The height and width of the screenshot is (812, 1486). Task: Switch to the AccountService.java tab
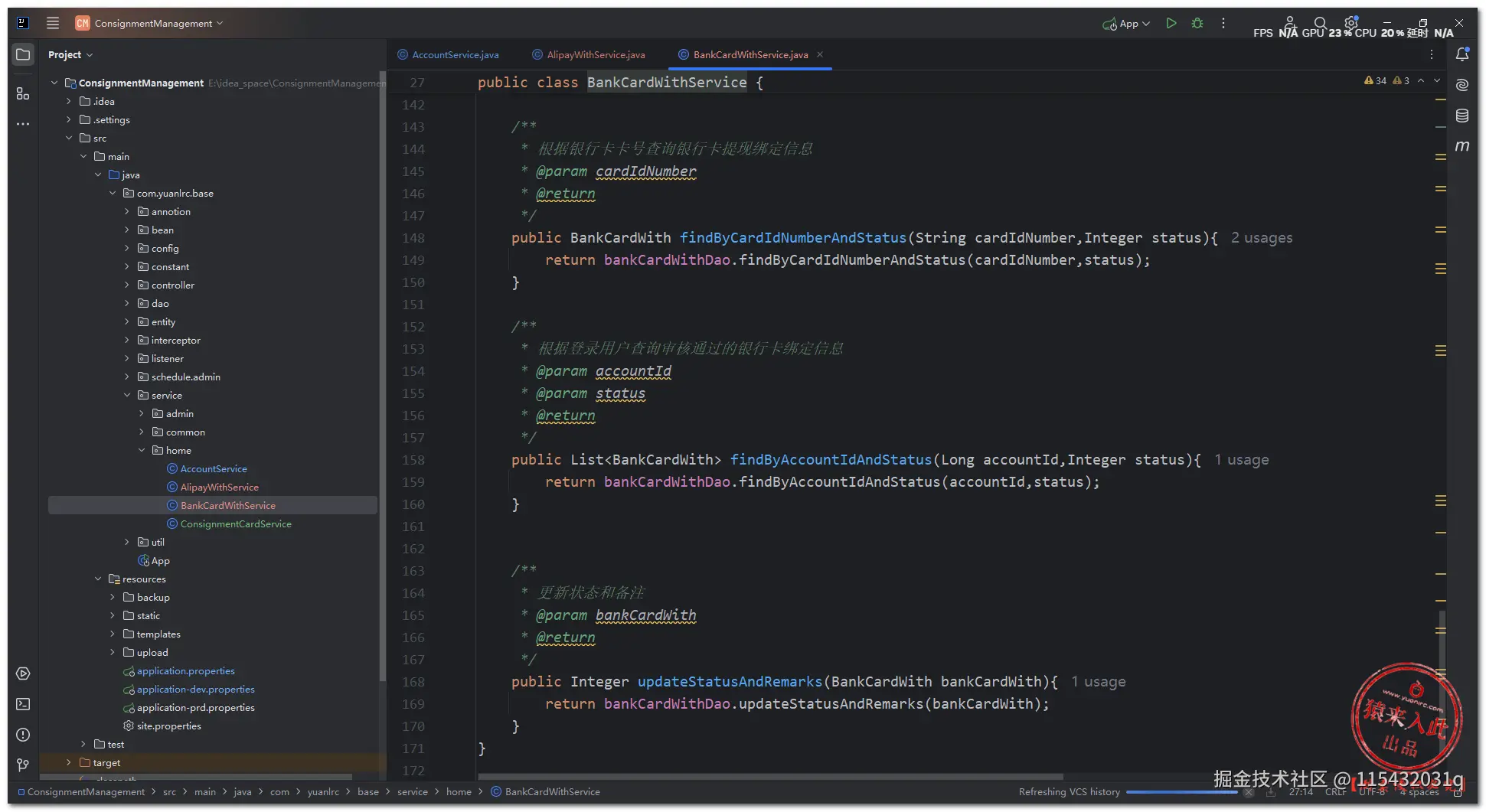tap(455, 55)
